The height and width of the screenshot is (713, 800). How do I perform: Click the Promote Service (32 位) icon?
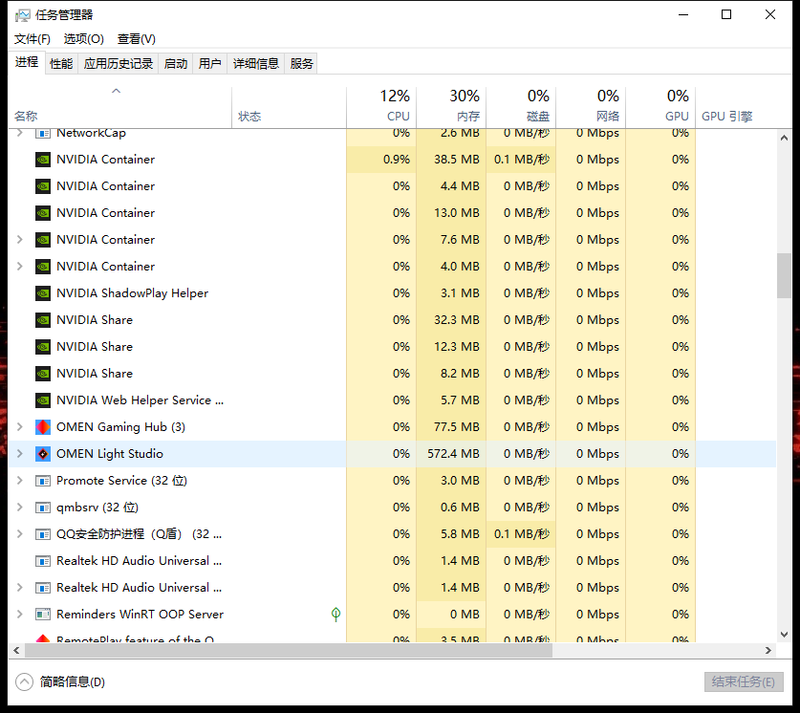(43, 481)
